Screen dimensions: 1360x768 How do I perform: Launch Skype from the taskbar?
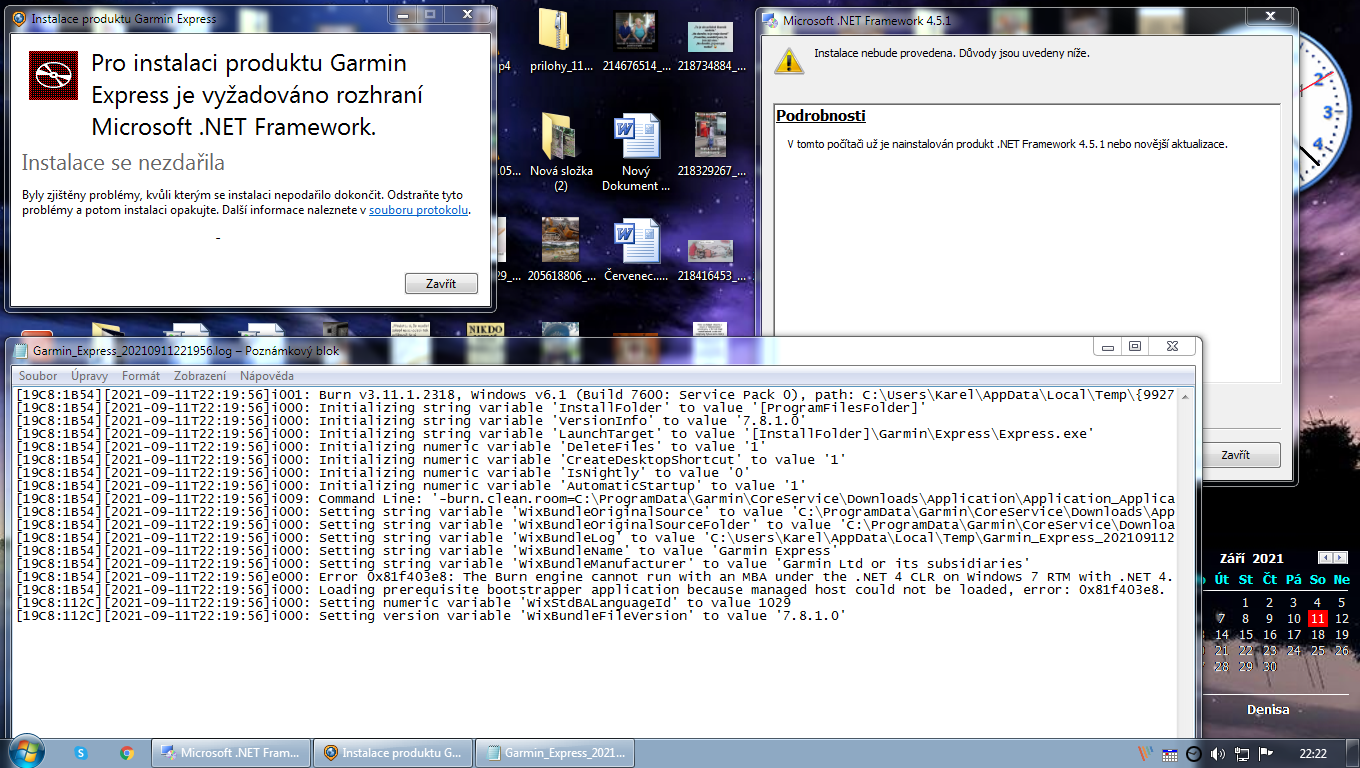[81, 753]
